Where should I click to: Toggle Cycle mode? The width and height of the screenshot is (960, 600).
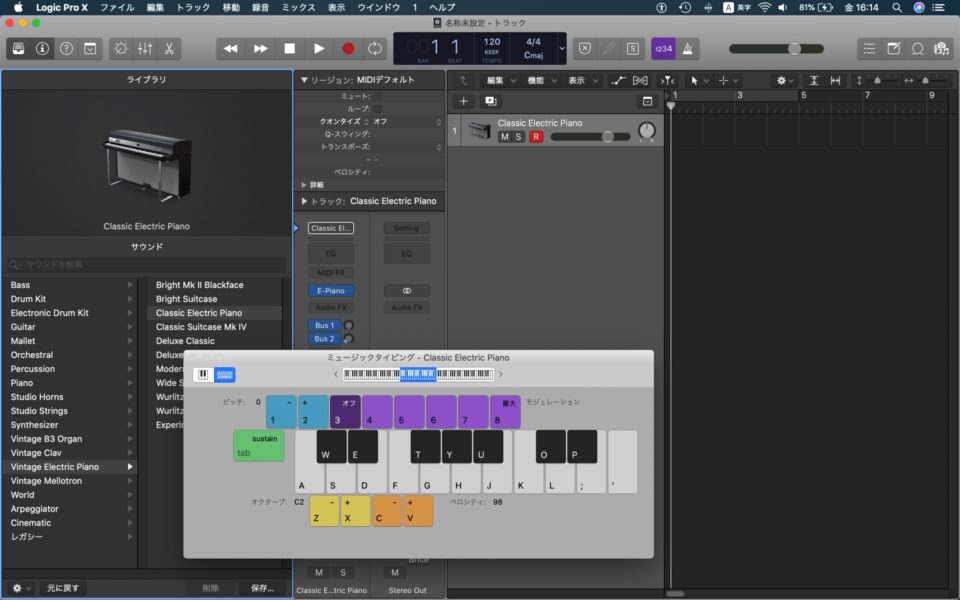pyautogui.click(x=375, y=48)
